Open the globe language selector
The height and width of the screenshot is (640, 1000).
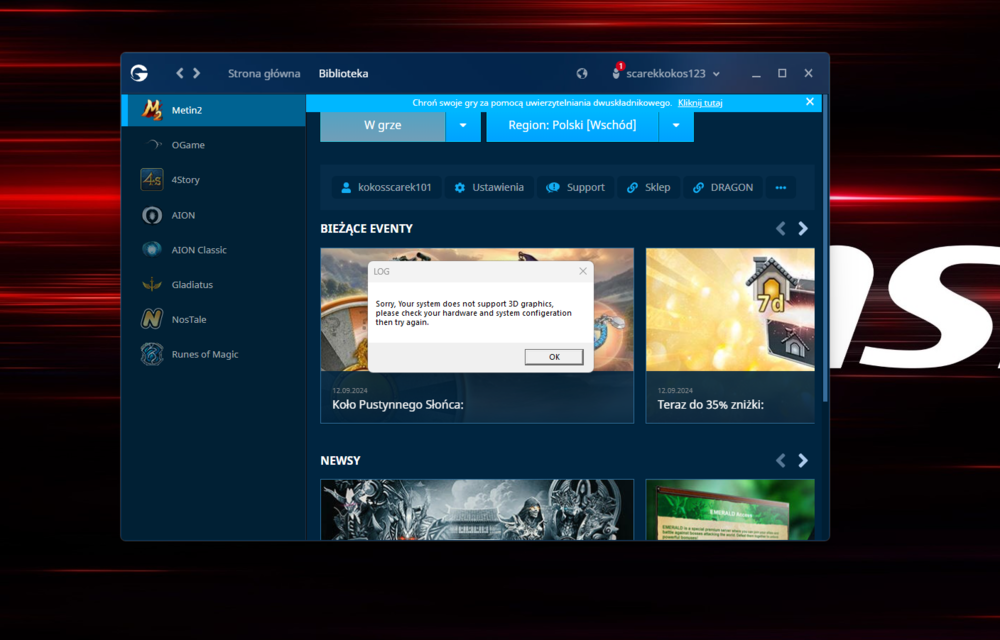tap(582, 73)
